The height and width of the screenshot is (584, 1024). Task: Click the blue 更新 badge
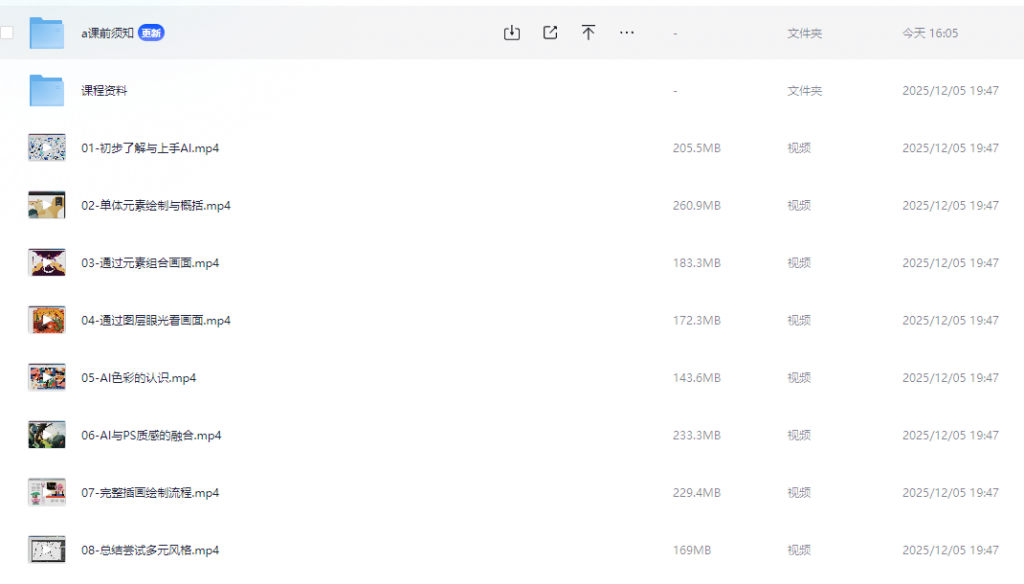[151, 33]
